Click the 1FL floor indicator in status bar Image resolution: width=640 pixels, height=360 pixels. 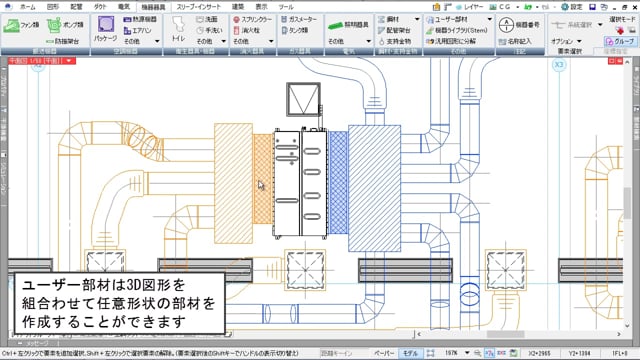[620, 353]
